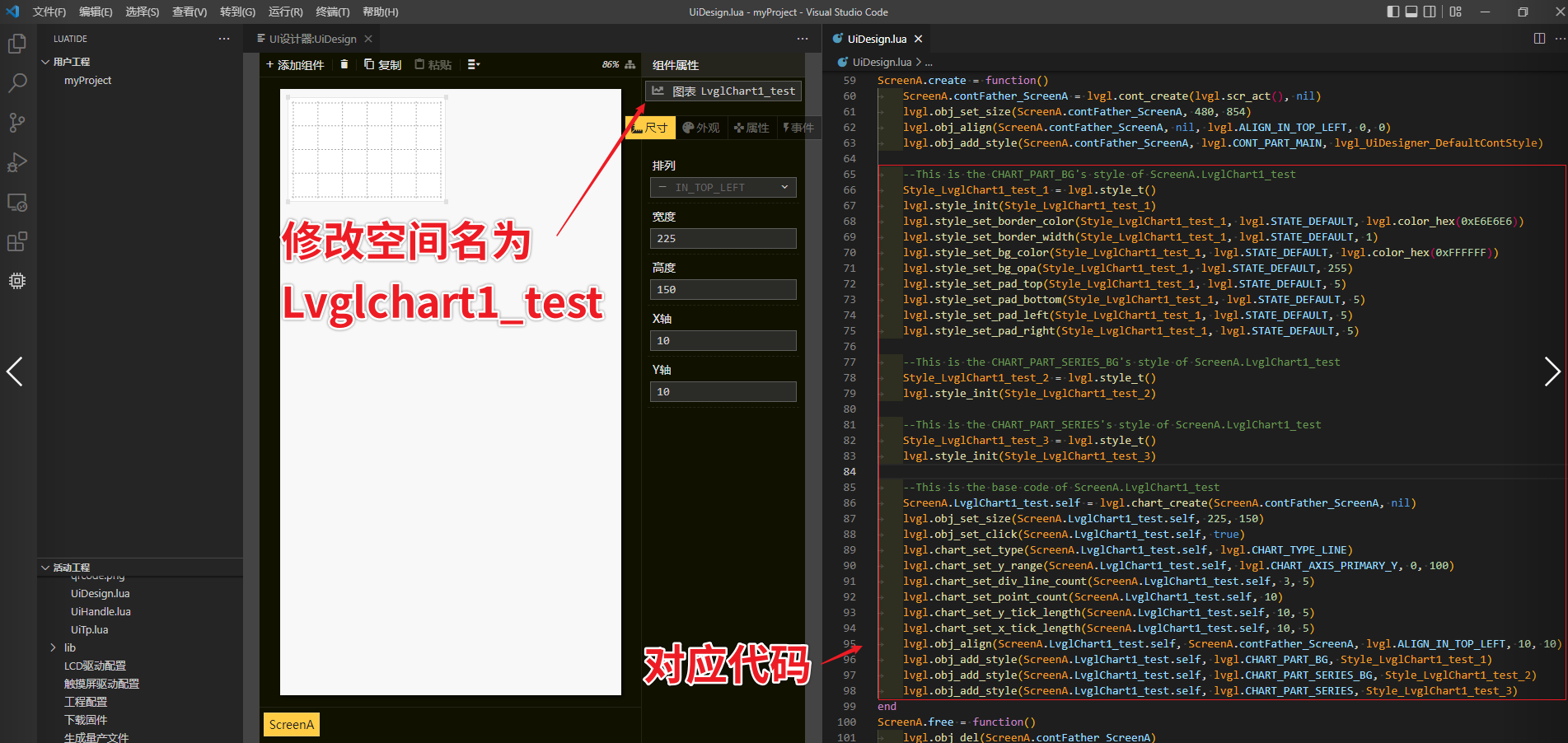The height and width of the screenshot is (743, 1568).
Task: Click the hierarchy tree icon beside 86%
Action: click(x=630, y=64)
